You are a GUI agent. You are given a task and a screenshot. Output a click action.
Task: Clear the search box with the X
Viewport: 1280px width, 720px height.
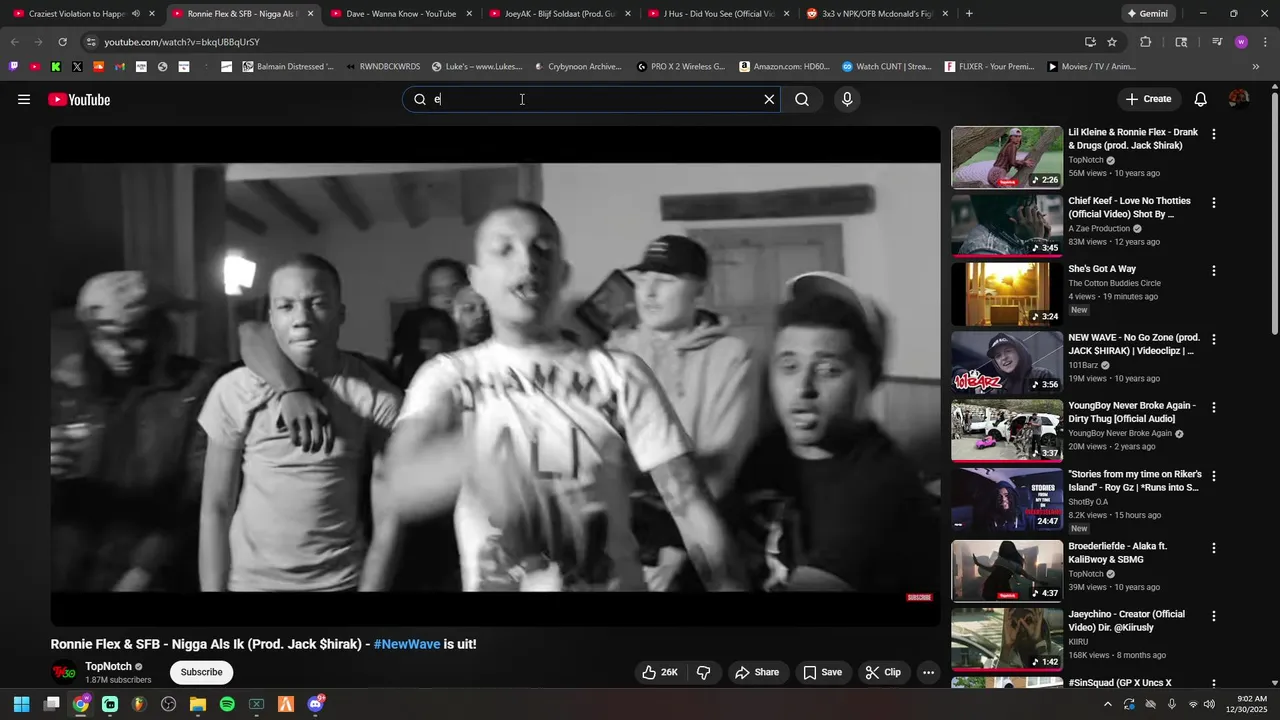769,99
